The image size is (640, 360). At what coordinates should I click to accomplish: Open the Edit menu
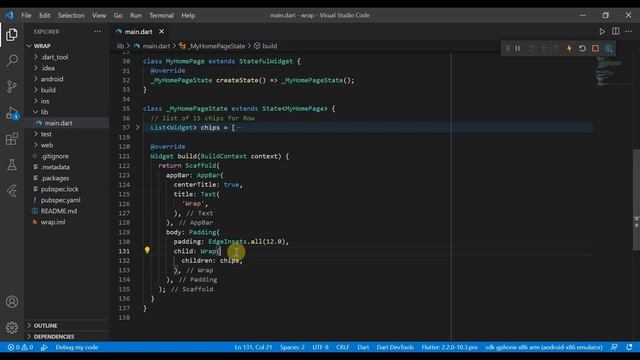(44, 15)
